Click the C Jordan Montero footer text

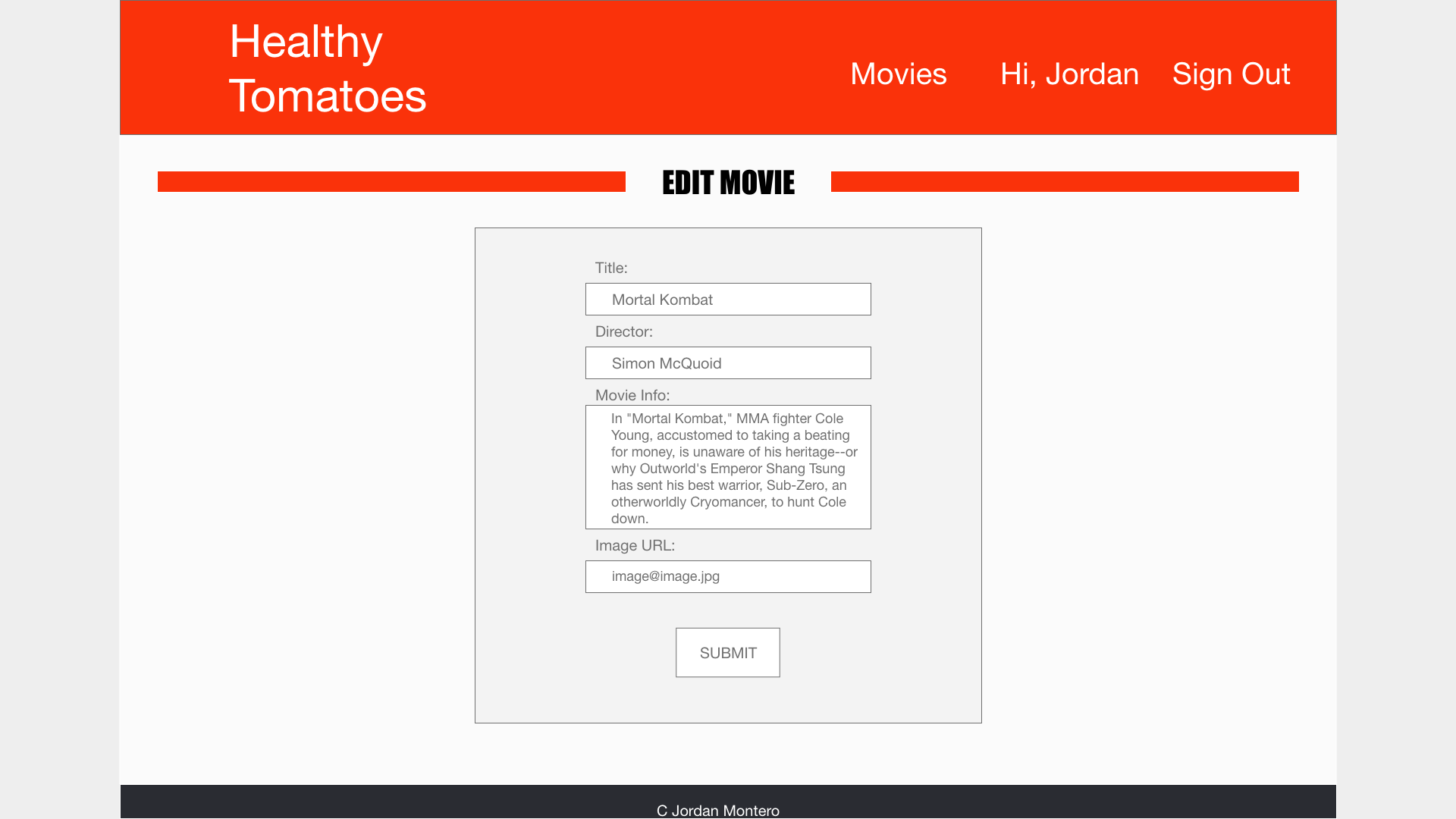pos(717,810)
